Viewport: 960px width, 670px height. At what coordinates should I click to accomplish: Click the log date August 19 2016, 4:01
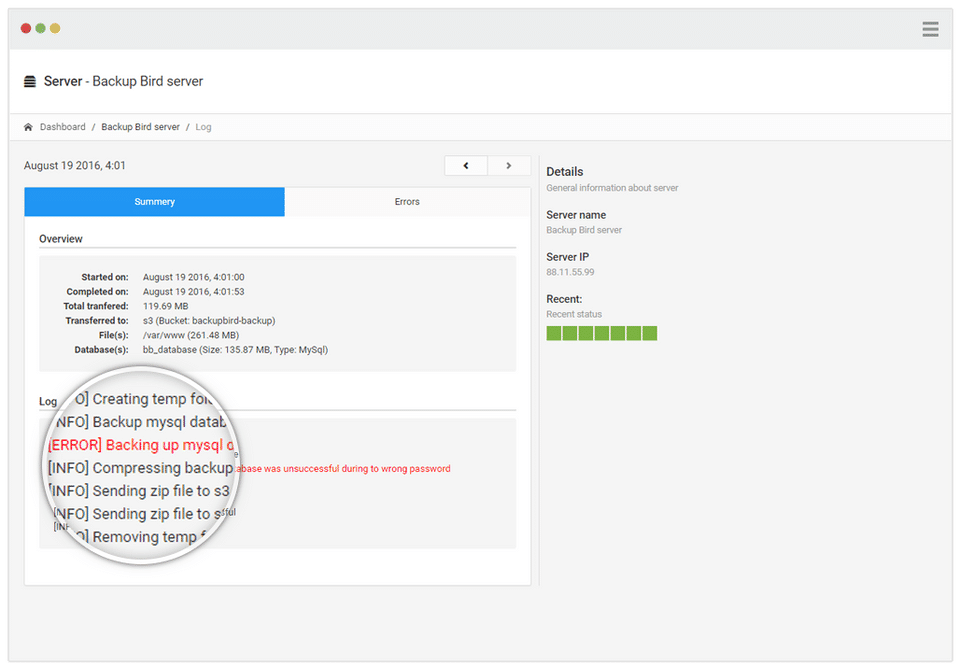pyautogui.click(x=75, y=165)
